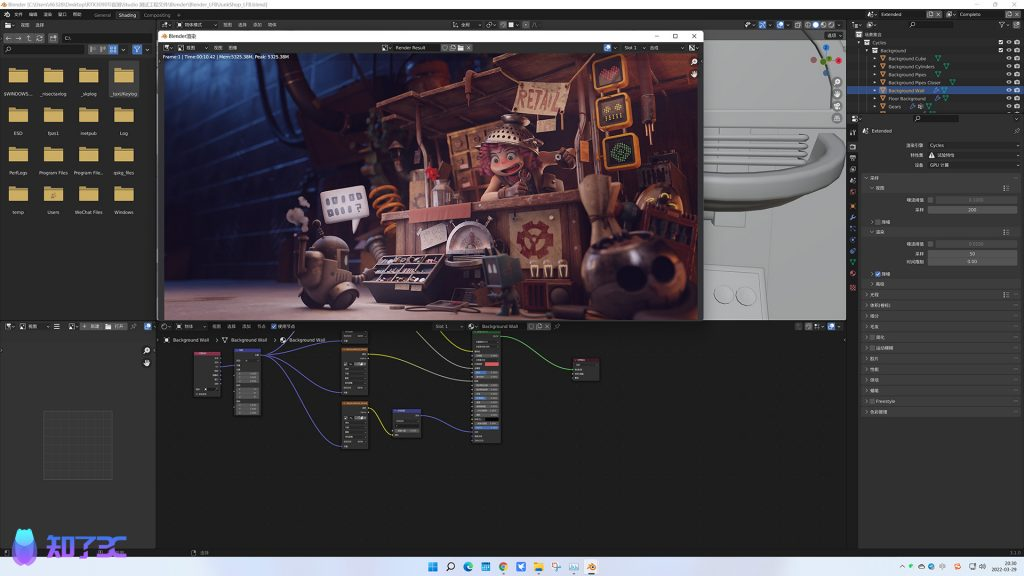This screenshot has width=1024, height=576.
Task: Uncheck the Cycles collection exclude checkbox
Action: (1000, 42)
